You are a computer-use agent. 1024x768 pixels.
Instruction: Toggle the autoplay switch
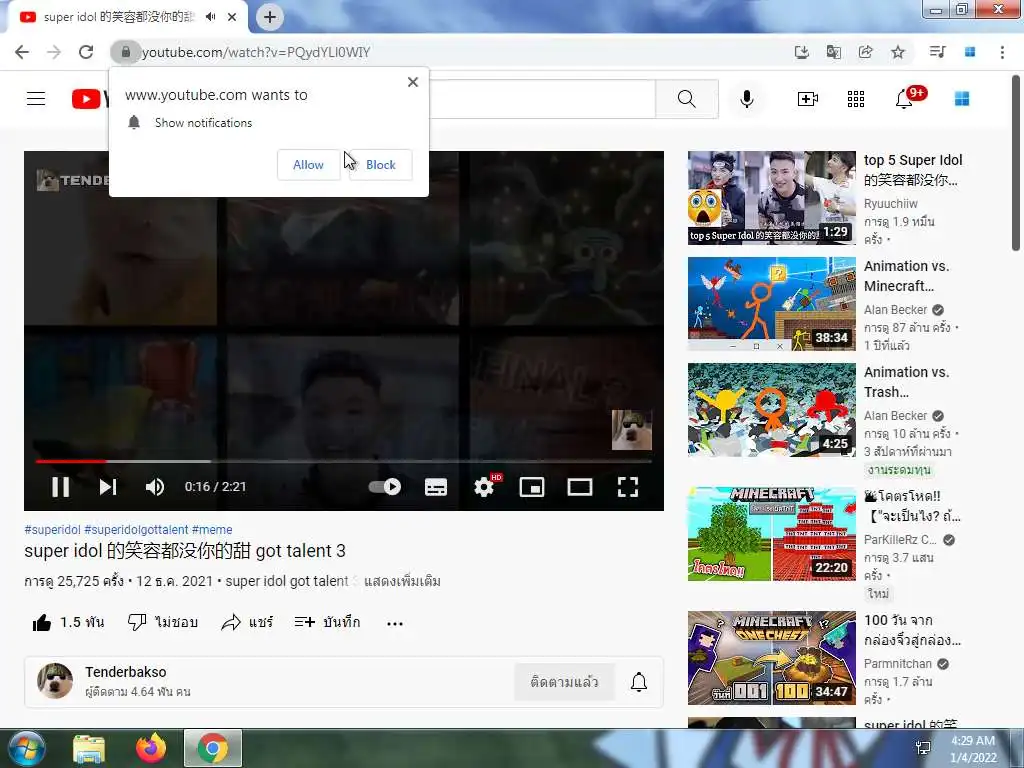pyautogui.click(x=385, y=487)
